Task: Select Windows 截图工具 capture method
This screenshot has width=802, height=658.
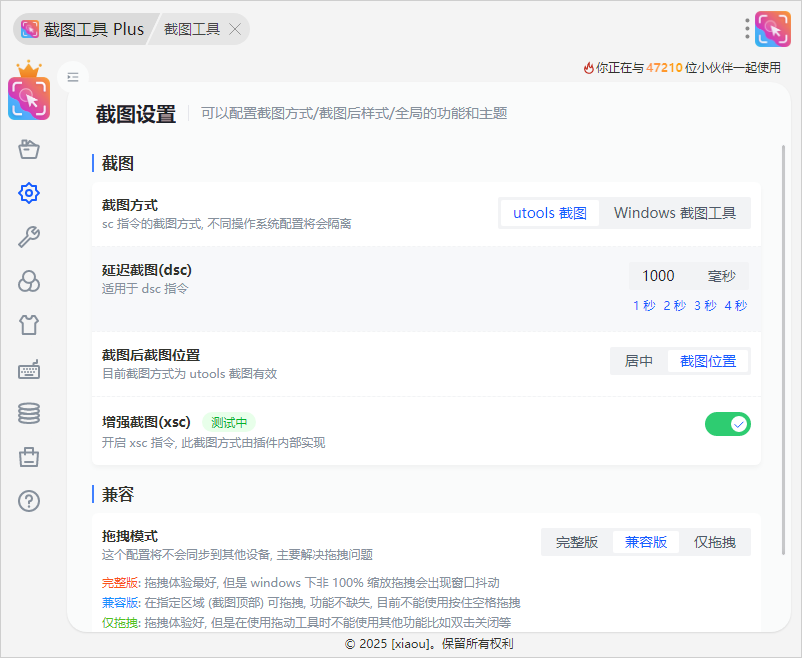Action: click(x=675, y=213)
